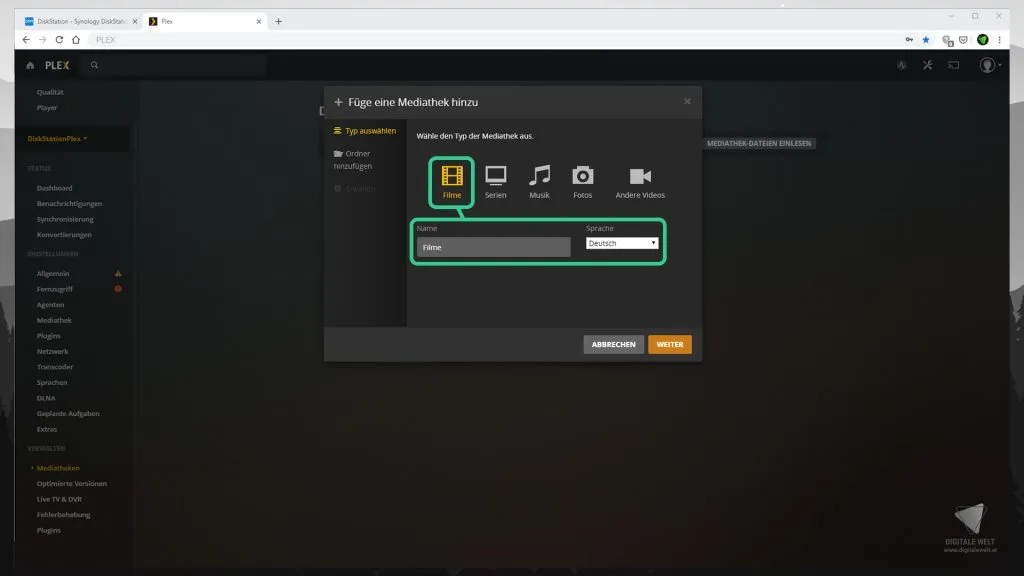Open Player in sidebar
1024x576 pixels.
pos(47,108)
